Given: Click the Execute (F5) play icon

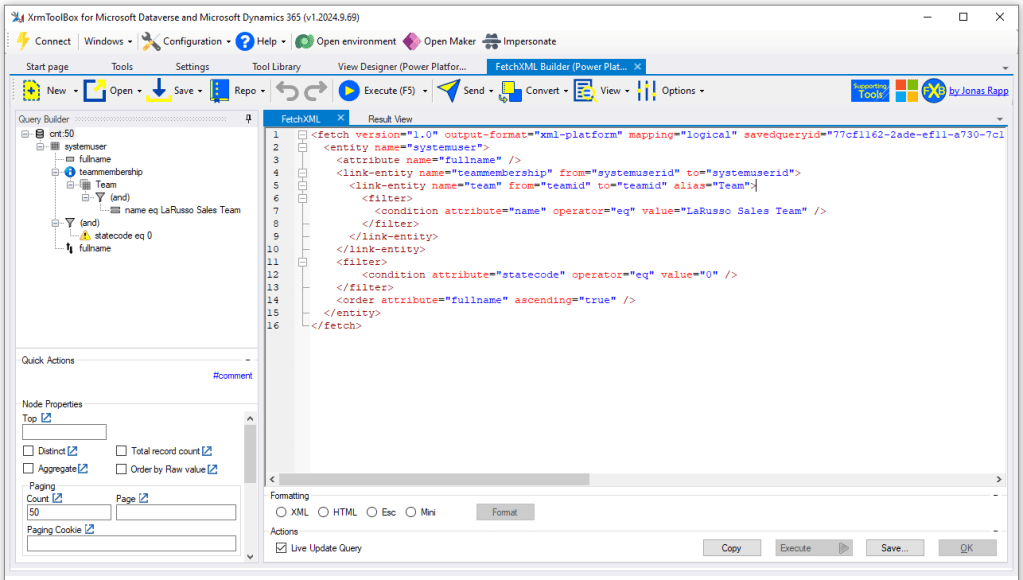Looking at the screenshot, I should click(x=349, y=91).
